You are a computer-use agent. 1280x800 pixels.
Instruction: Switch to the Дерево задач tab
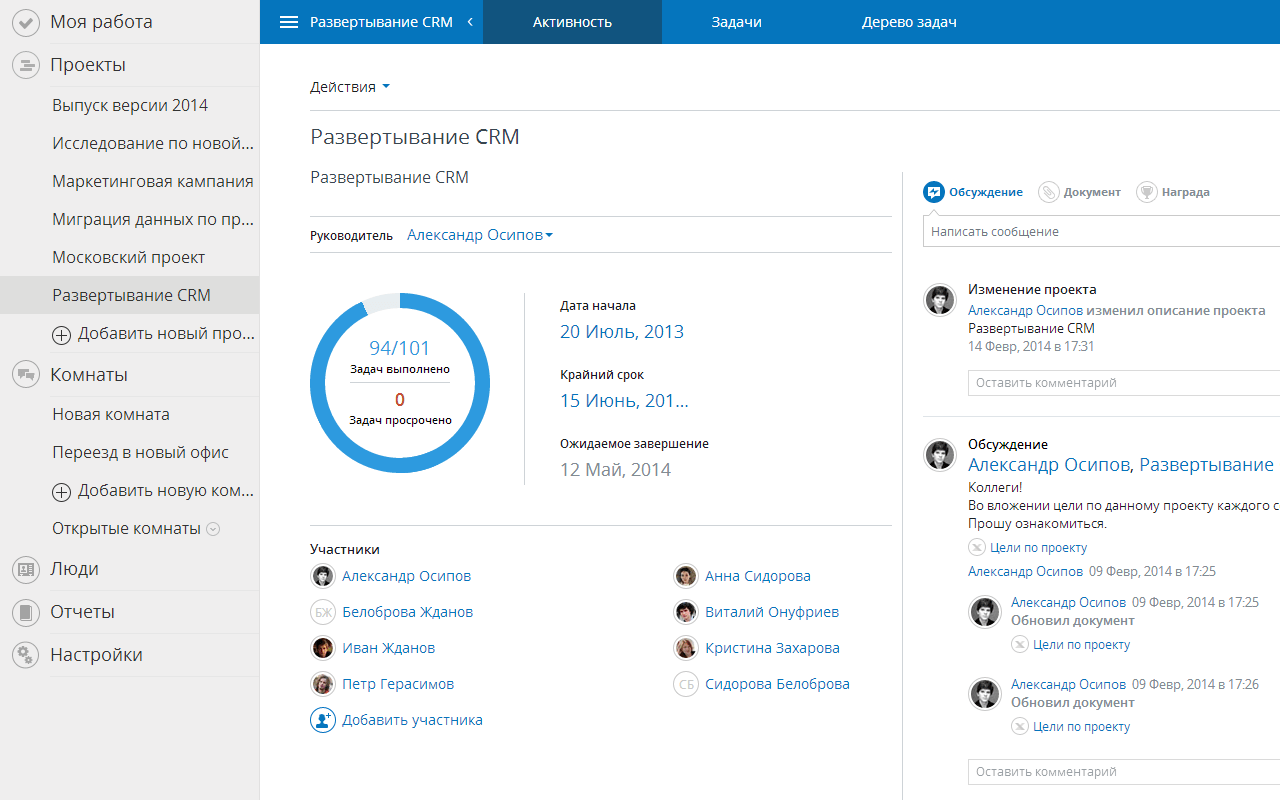909,22
